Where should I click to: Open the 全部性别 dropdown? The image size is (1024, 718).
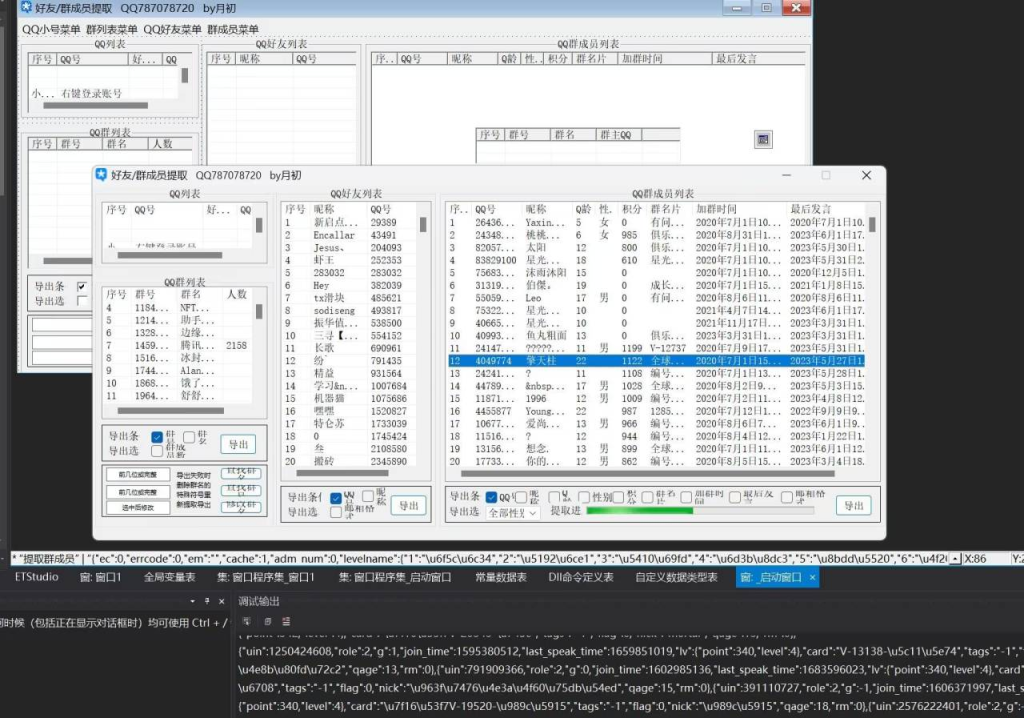tap(513, 513)
